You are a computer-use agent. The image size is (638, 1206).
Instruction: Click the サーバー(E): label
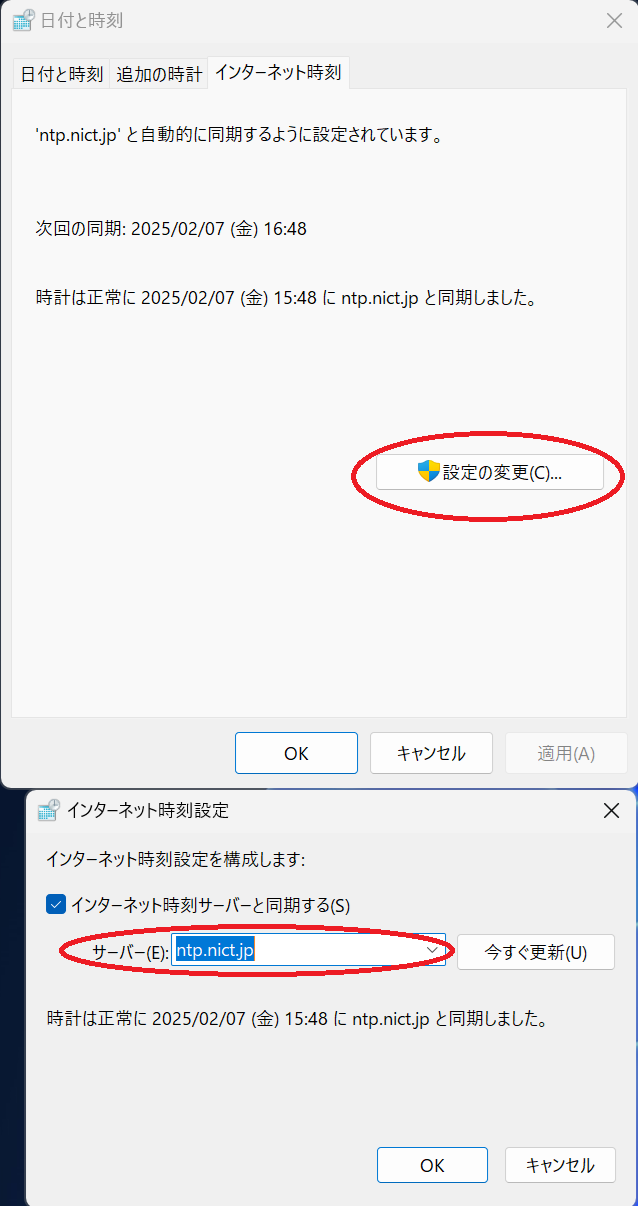pyautogui.click(x=130, y=952)
